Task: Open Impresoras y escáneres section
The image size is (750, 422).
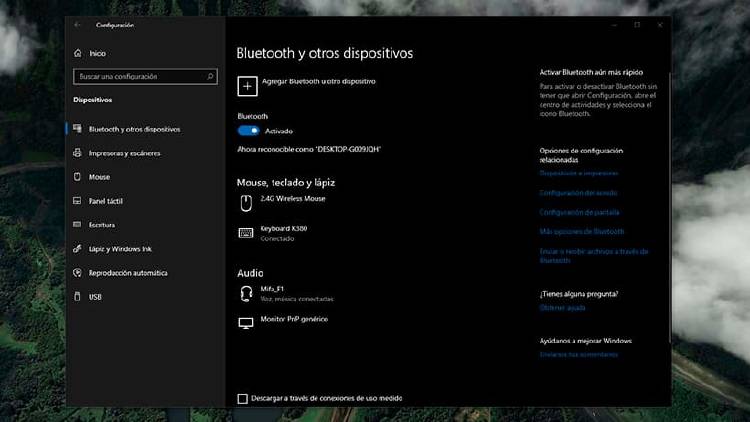Action: pos(124,153)
